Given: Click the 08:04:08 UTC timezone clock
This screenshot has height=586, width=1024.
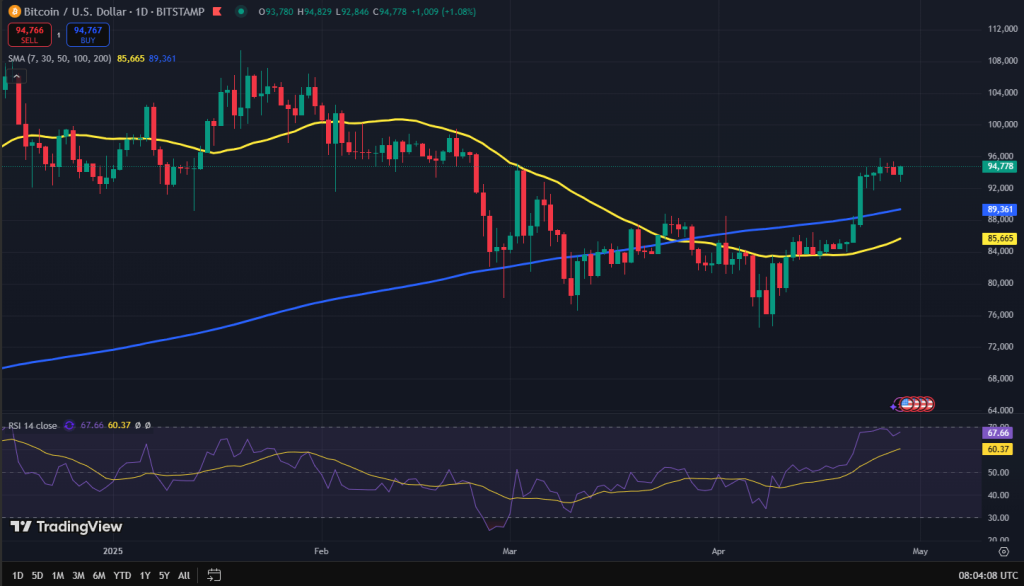Looking at the screenshot, I should (988, 576).
